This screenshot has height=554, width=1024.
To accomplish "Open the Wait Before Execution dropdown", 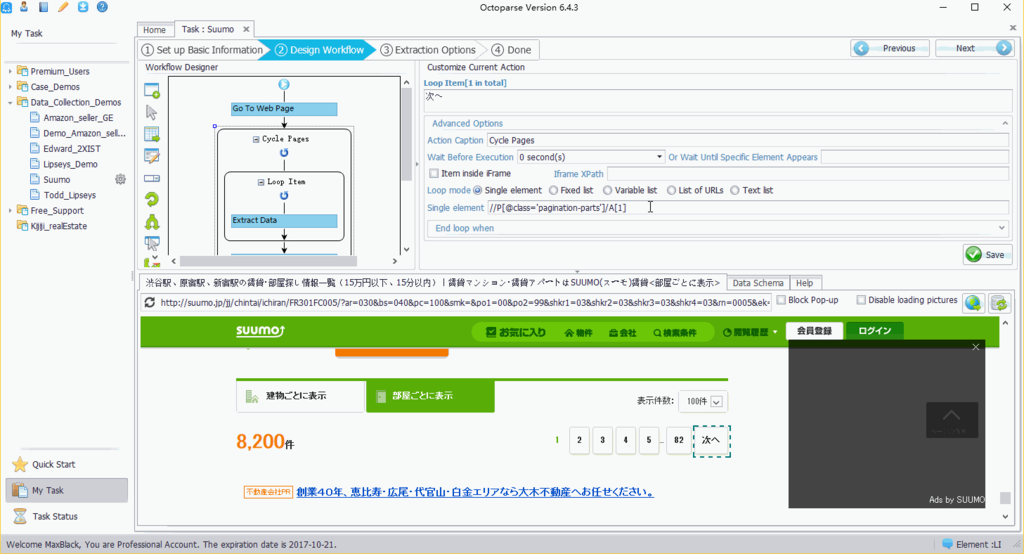I will point(659,157).
